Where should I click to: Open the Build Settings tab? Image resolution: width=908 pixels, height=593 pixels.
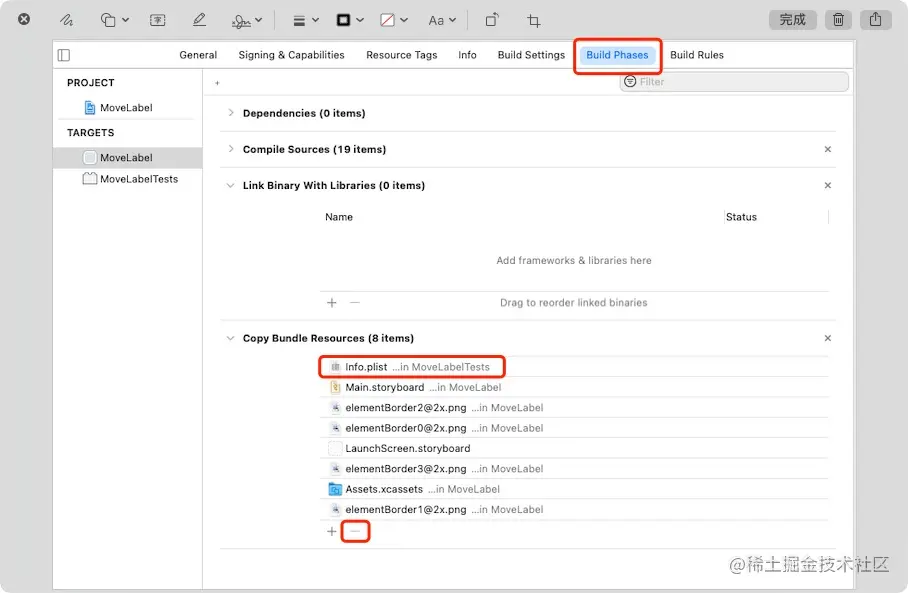pos(531,55)
